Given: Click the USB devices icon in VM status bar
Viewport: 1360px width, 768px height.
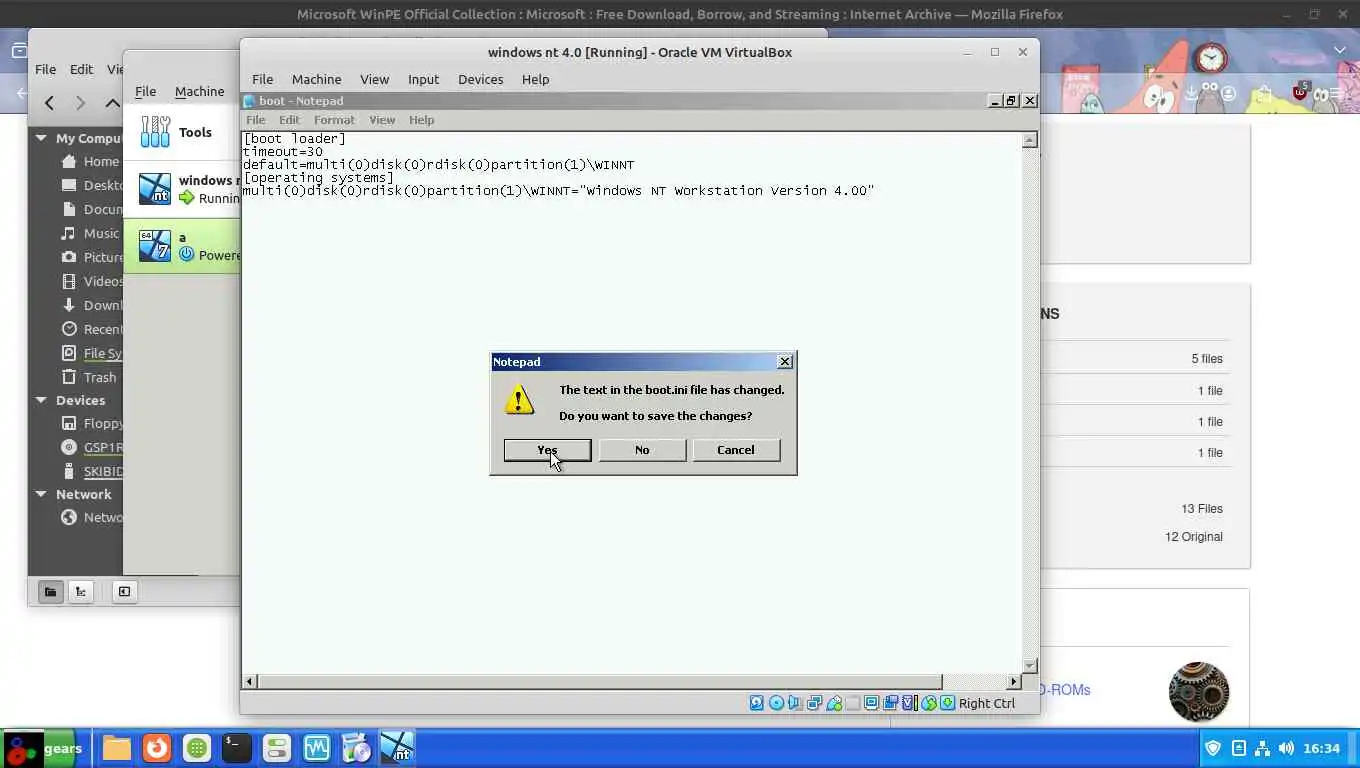Looking at the screenshot, I should 834,703.
